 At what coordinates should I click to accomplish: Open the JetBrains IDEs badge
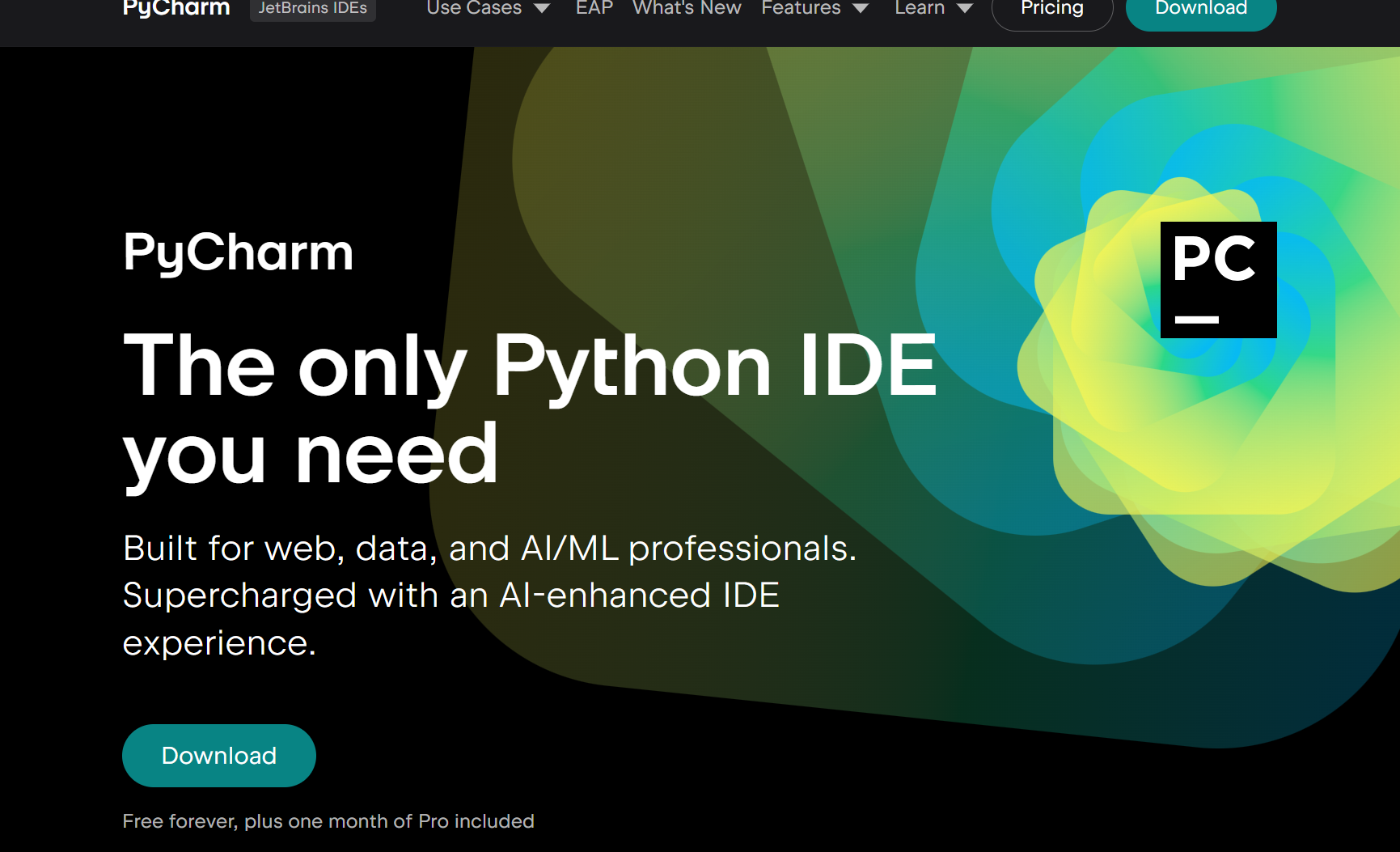[312, 9]
